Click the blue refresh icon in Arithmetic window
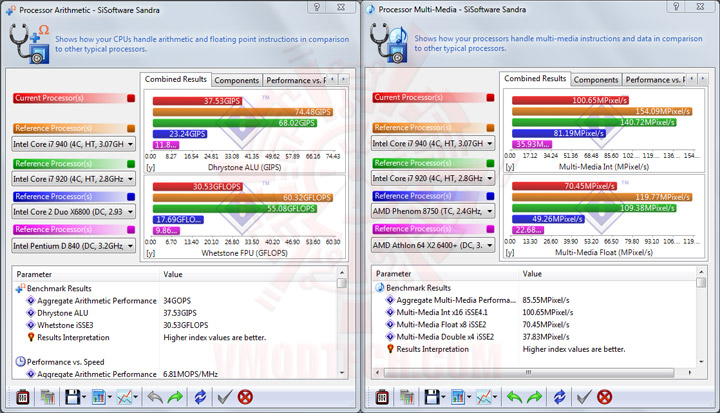 pos(200,397)
